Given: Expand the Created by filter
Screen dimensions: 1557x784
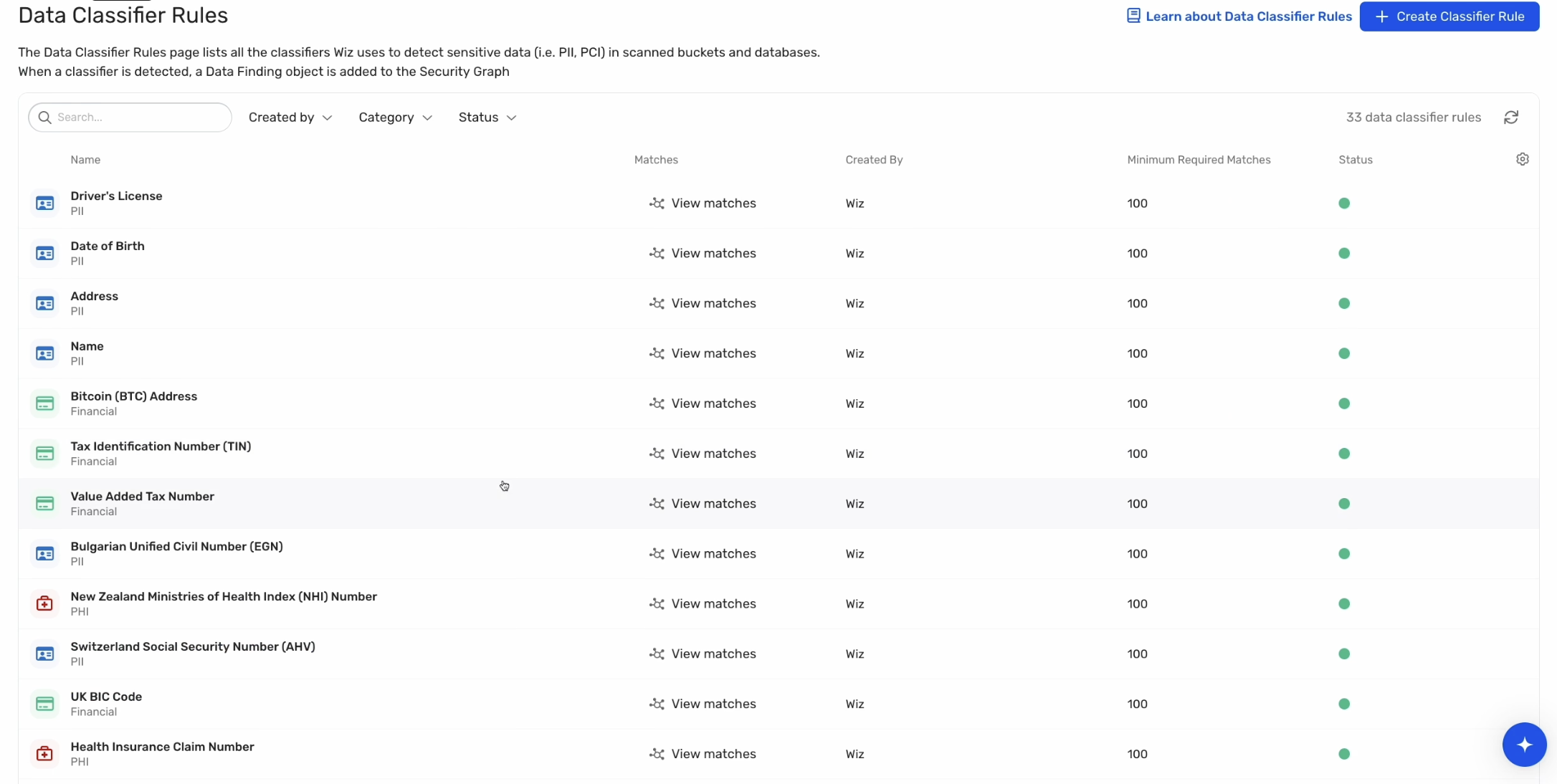Looking at the screenshot, I should pos(290,118).
